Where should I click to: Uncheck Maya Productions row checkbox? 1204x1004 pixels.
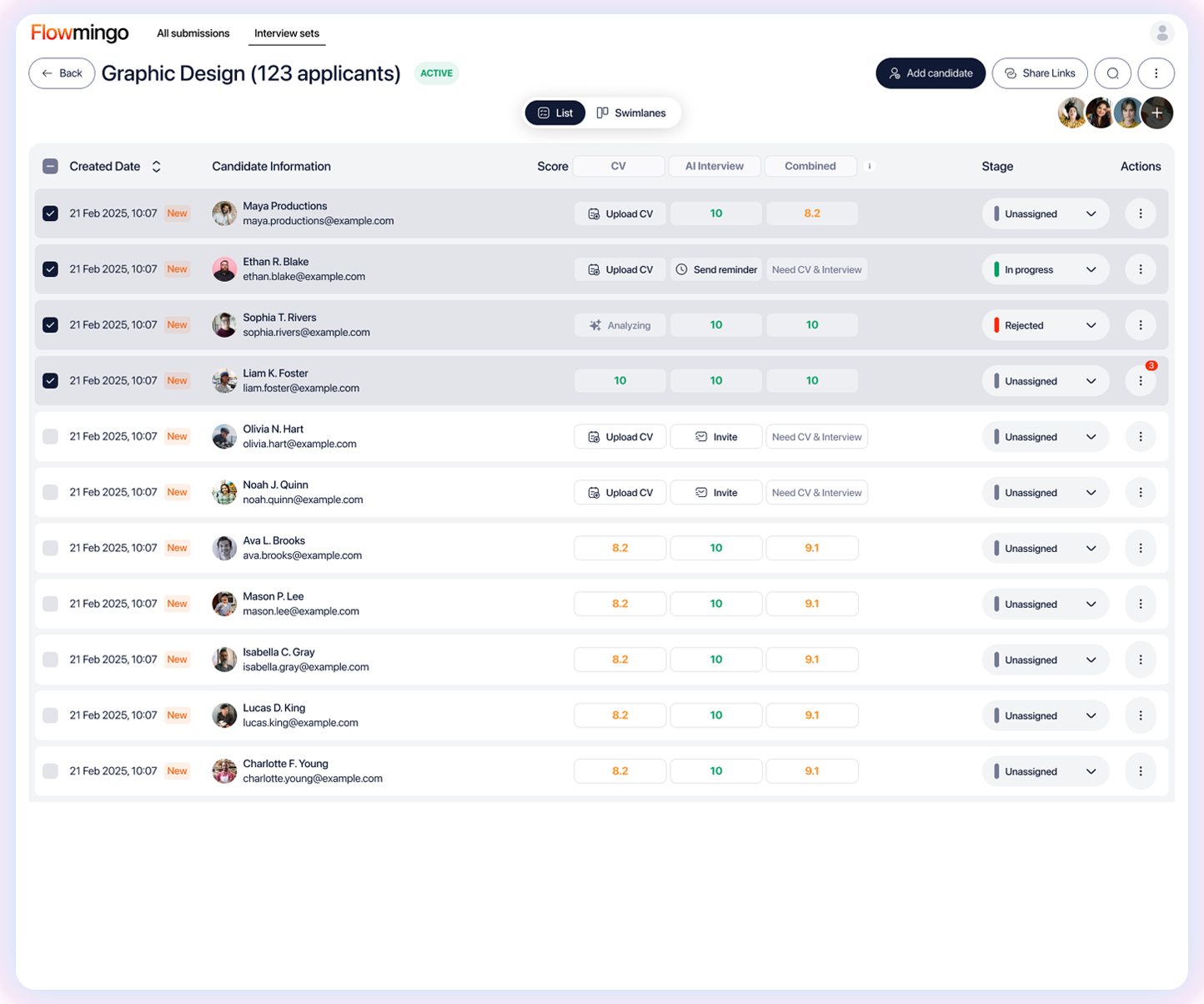point(50,213)
